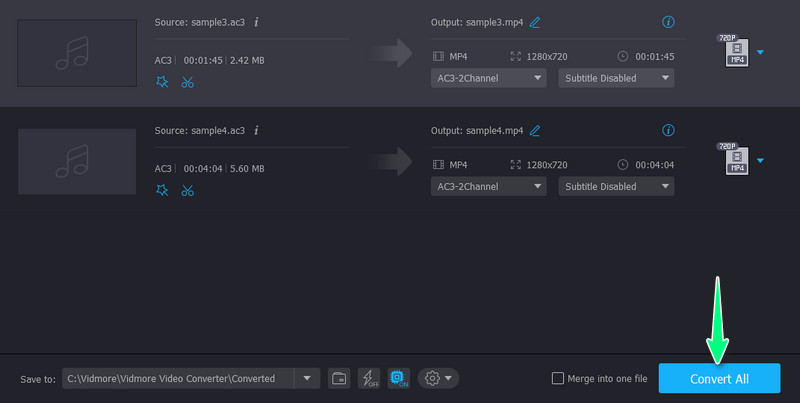Image resolution: width=800 pixels, height=403 pixels.
Task: Select the sample3.ac3 music thumbnail
Action: [77, 52]
